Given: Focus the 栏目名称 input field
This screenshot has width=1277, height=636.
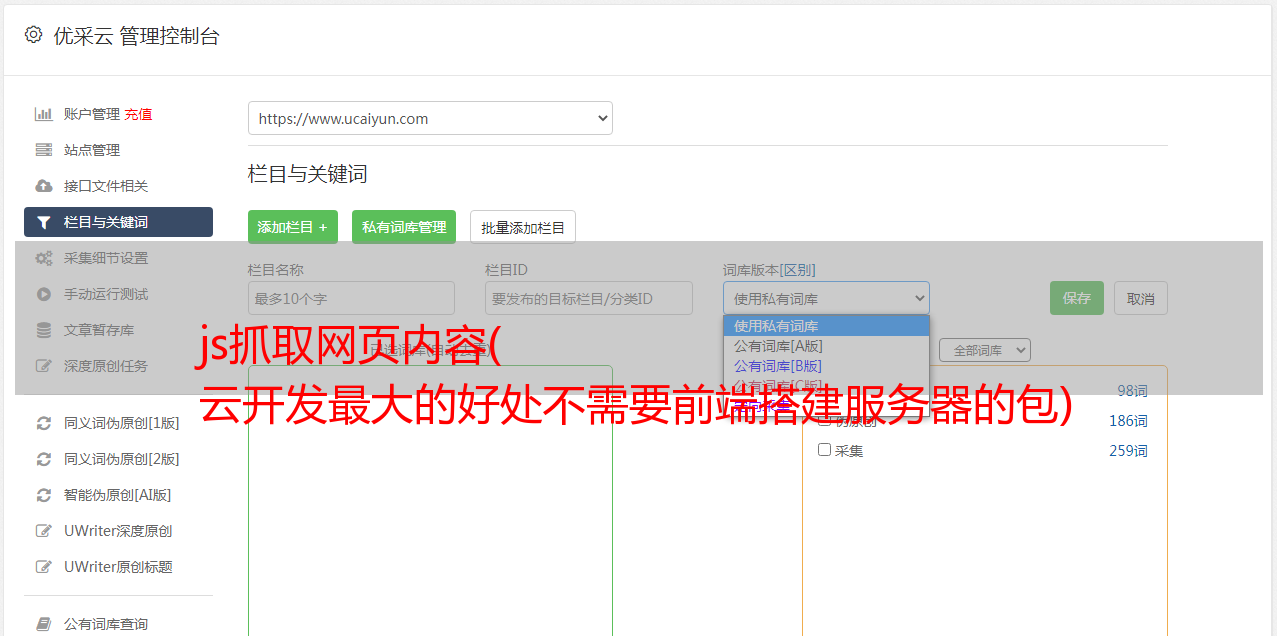Looking at the screenshot, I should tap(351, 298).
